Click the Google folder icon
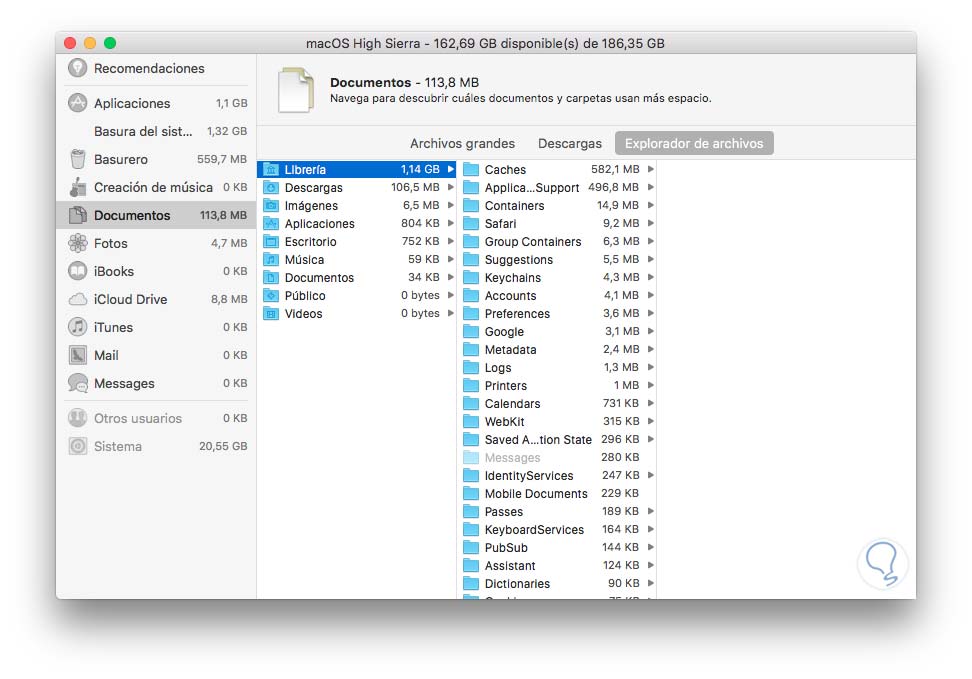This screenshot has width=972, height=679. point(471,331)
